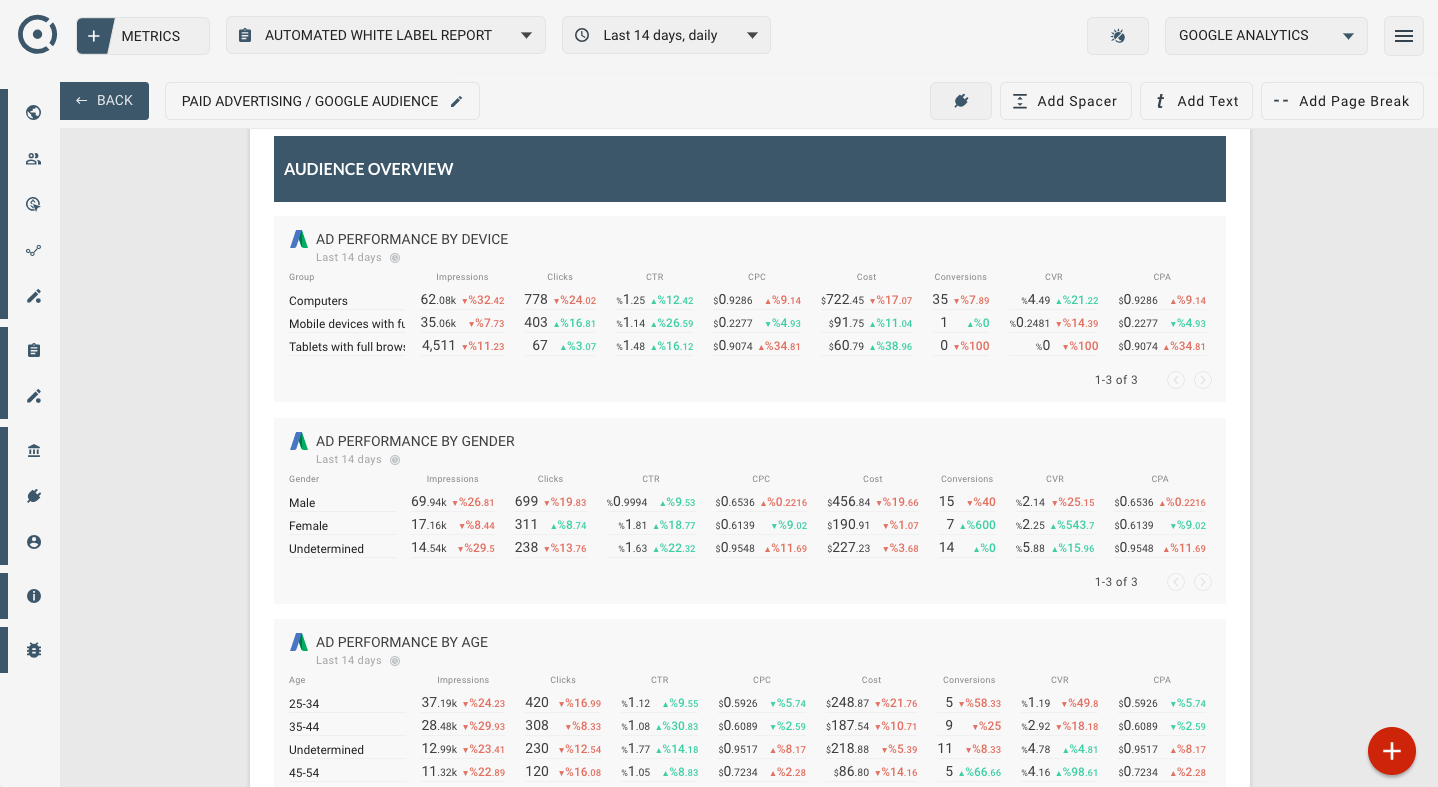This screenshot has width=1438, height=787.
Task: Open the globe icon in sidebar
Action: [x=34, y=113]
